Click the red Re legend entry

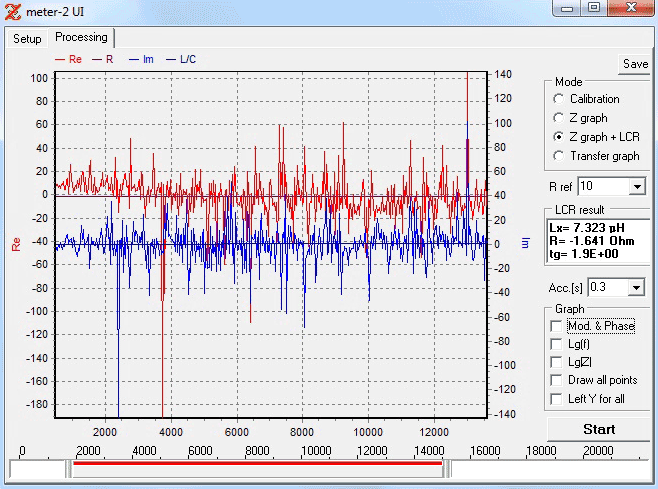click(68, 60)
